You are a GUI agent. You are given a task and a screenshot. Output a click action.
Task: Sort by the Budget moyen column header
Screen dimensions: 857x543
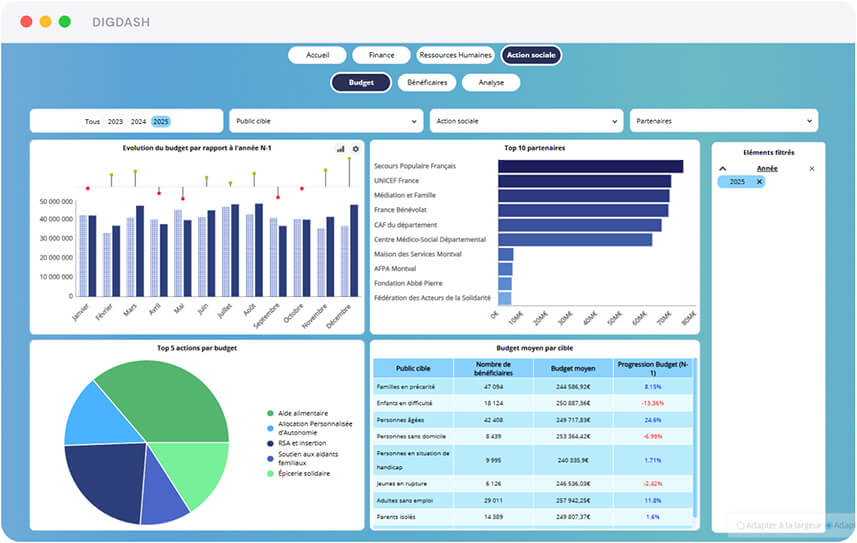573,369
